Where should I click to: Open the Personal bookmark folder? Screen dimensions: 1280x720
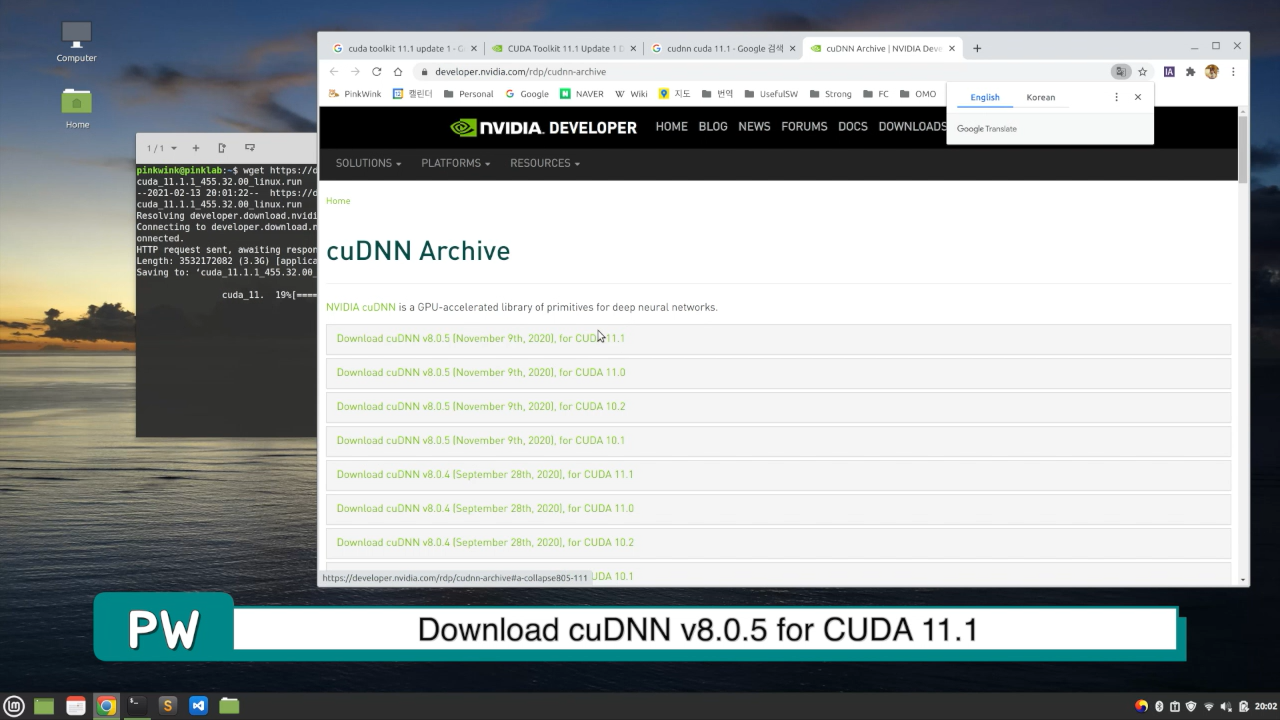tap(468, 94)
